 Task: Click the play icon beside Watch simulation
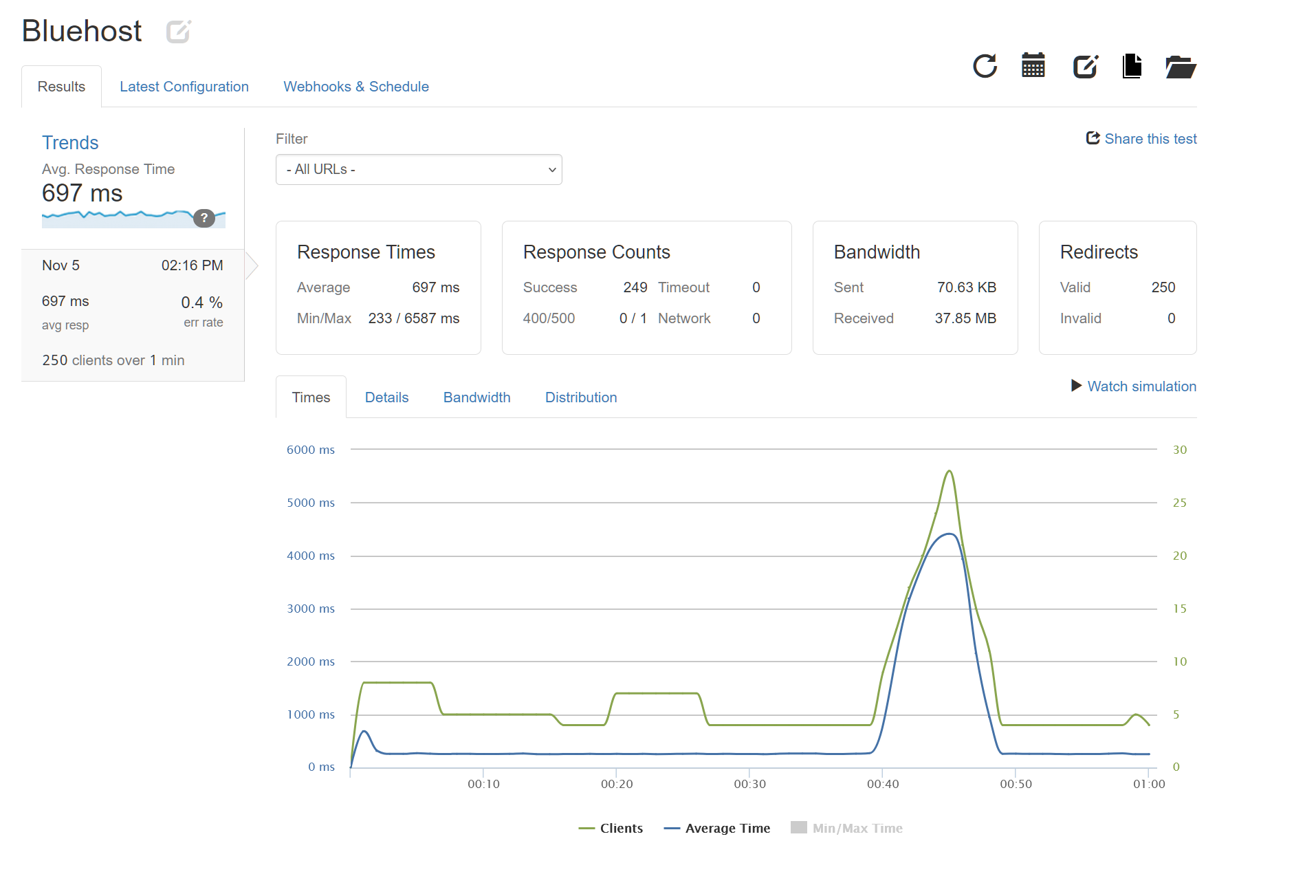coord(1075,386)
